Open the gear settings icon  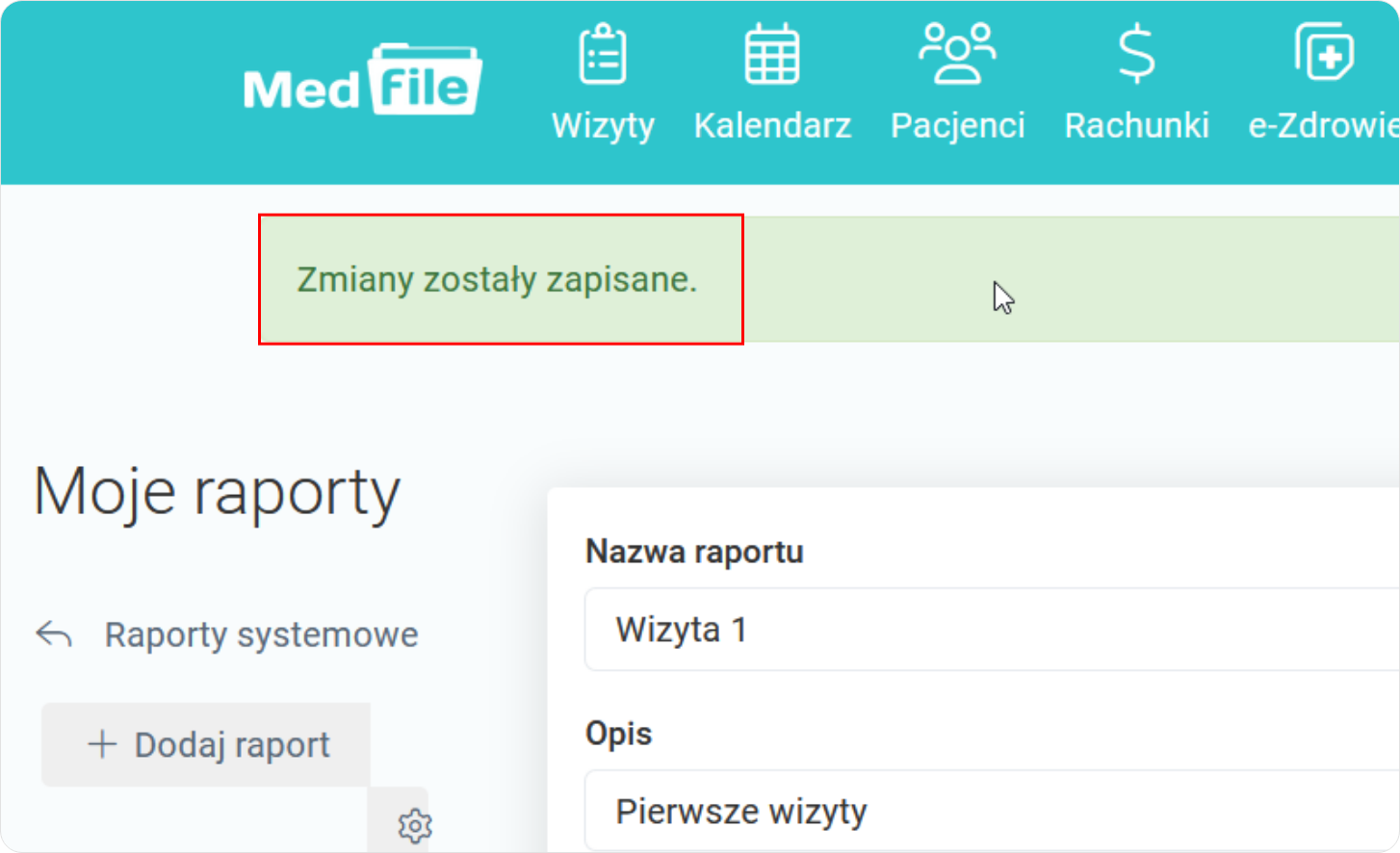pyautogui.click(x=415, y=826)
